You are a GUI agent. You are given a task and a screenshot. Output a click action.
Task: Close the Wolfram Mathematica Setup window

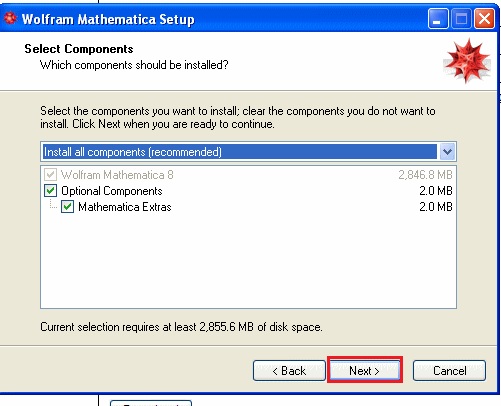point(484,19)
